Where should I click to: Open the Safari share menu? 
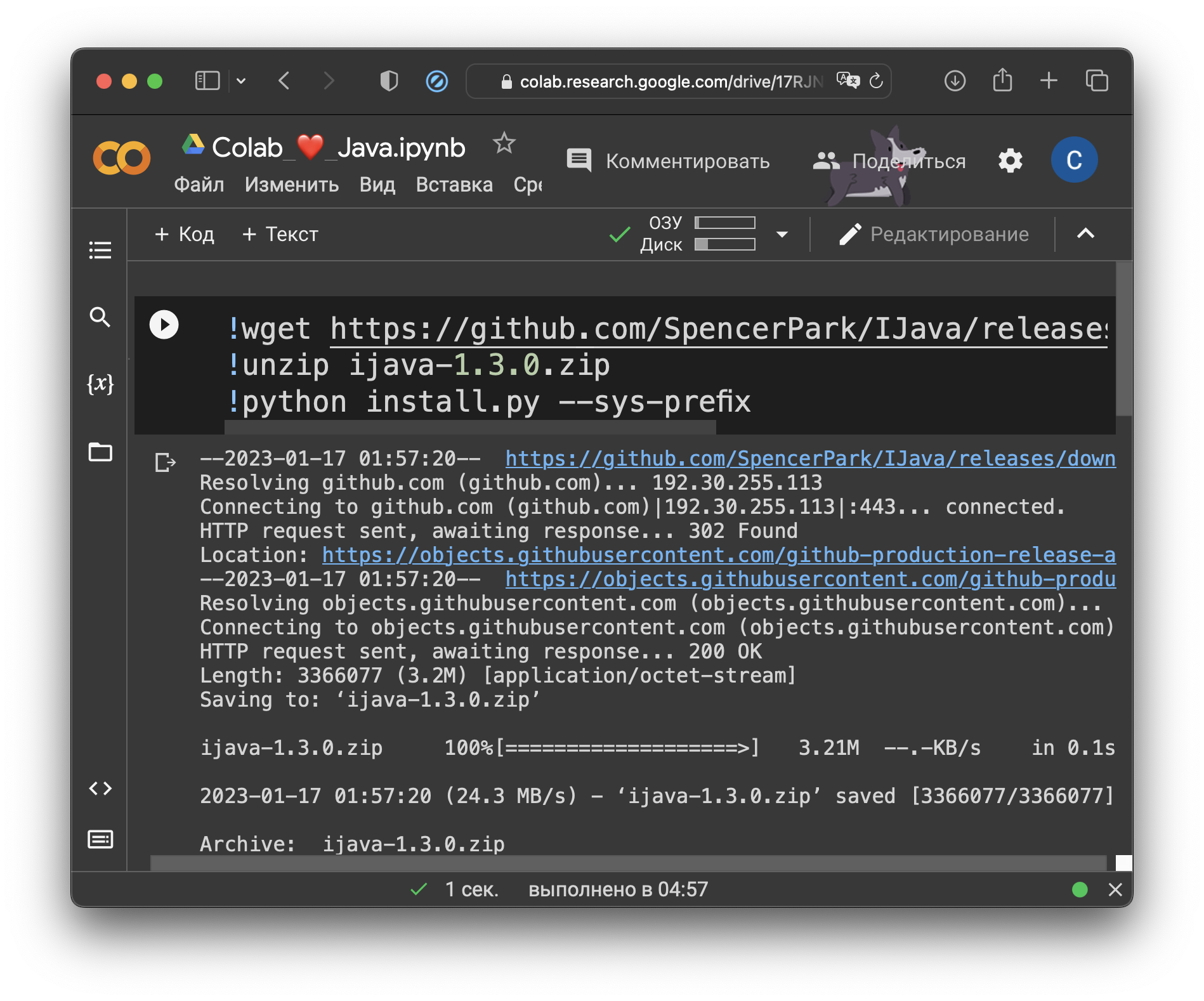click(x=1002, y=80)
